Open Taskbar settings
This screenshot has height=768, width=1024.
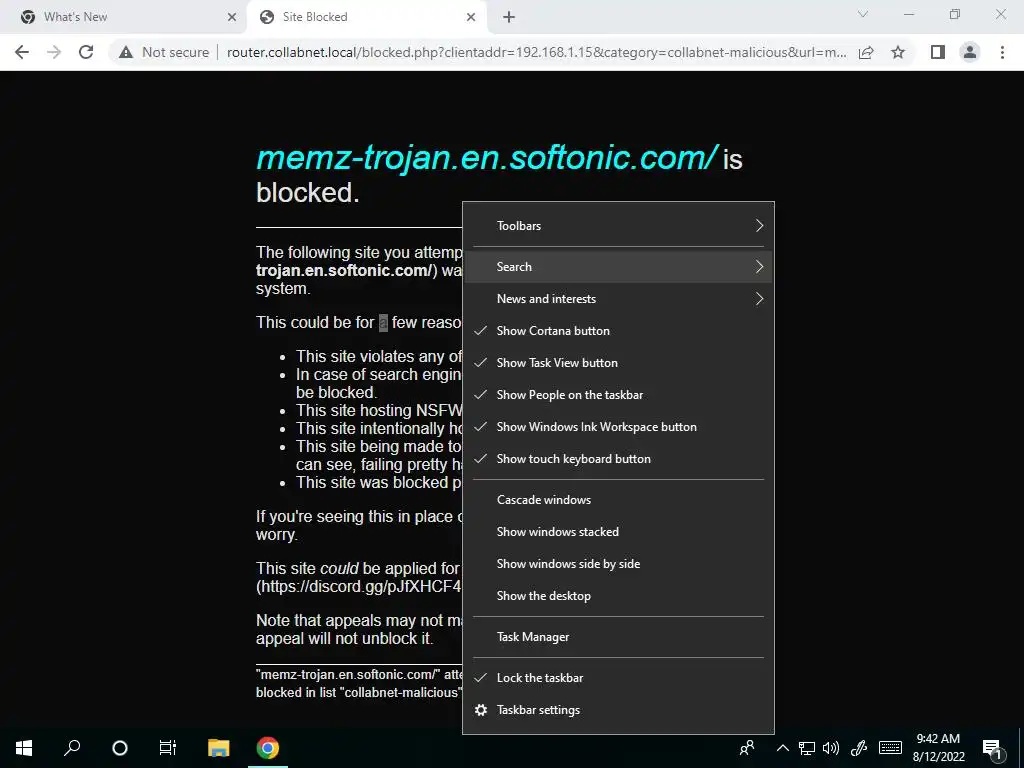(618, 710)
